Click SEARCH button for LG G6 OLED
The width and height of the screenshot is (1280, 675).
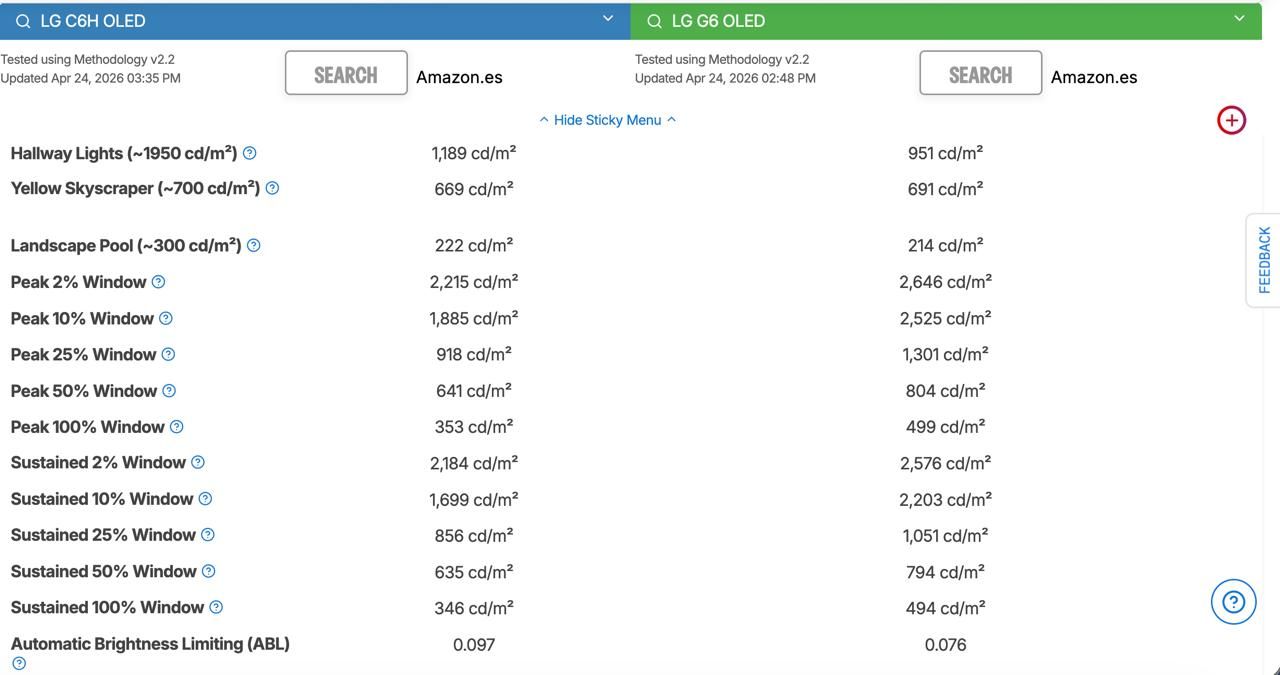tap(980, 74)
